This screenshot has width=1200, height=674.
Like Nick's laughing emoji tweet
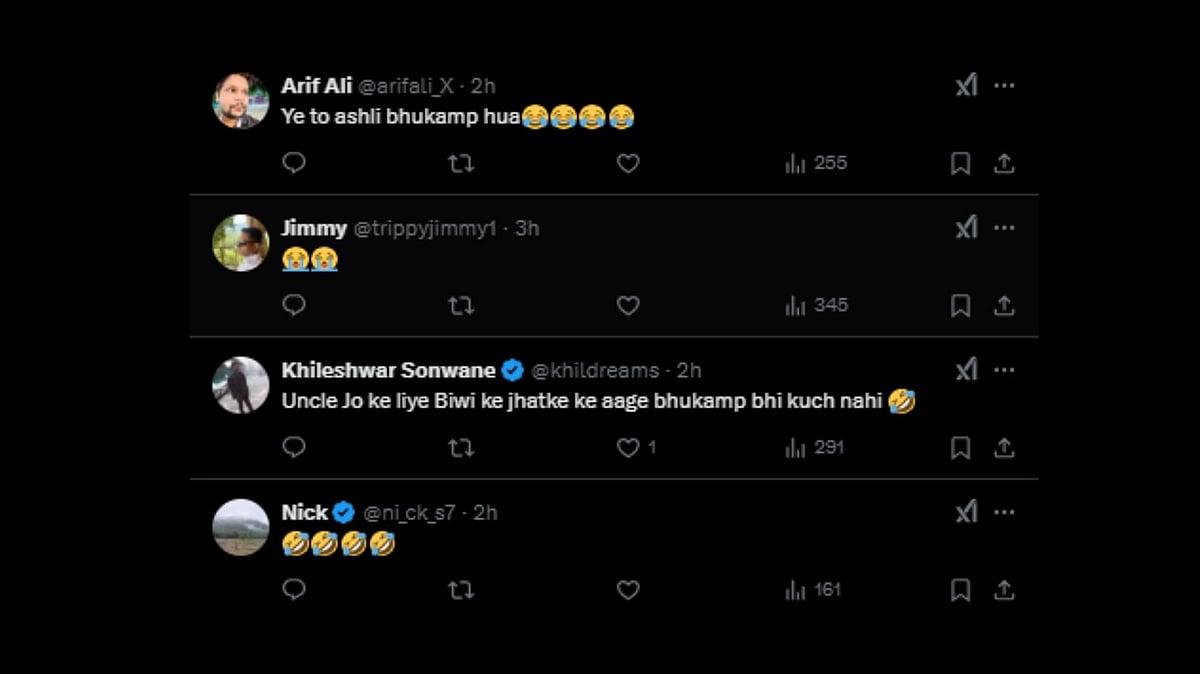(x=628, y=590)
